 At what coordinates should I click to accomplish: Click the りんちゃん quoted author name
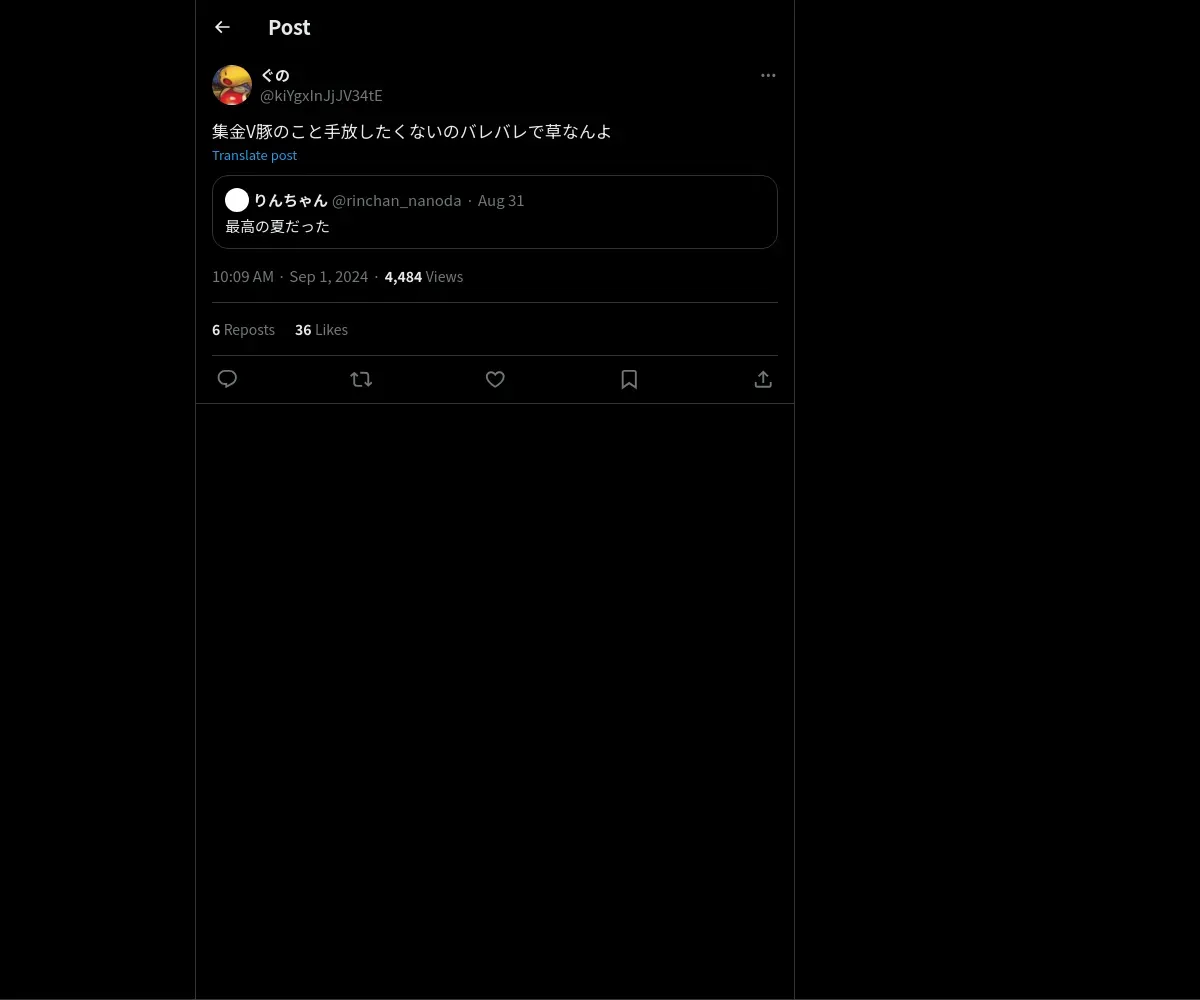click(x=290, y=200)
